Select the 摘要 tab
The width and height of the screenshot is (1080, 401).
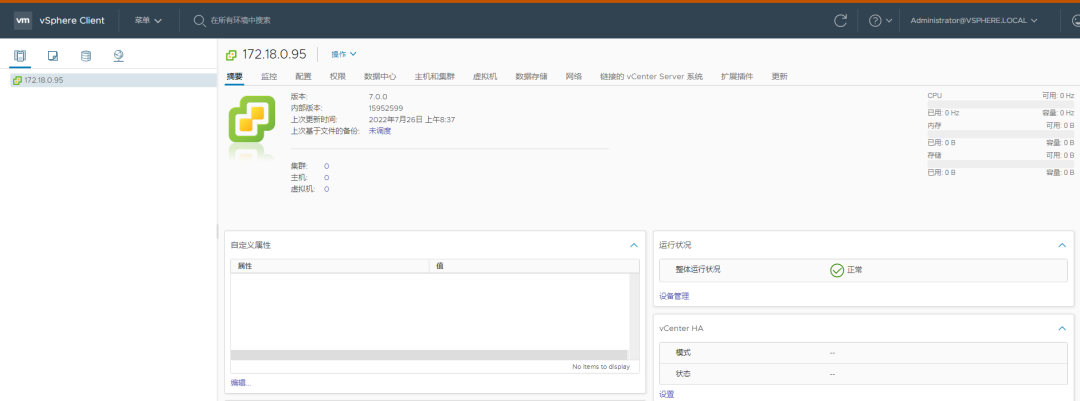235,76
